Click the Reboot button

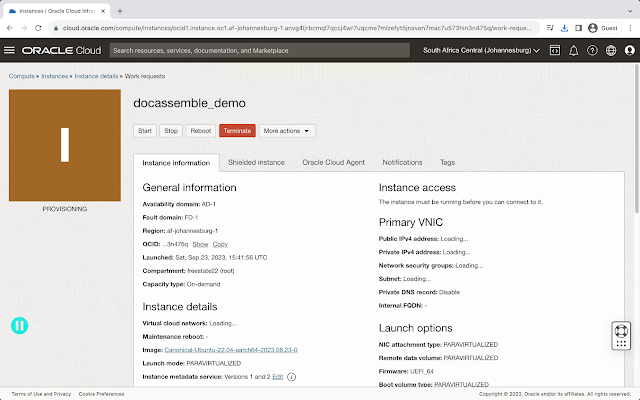point(200,131)
